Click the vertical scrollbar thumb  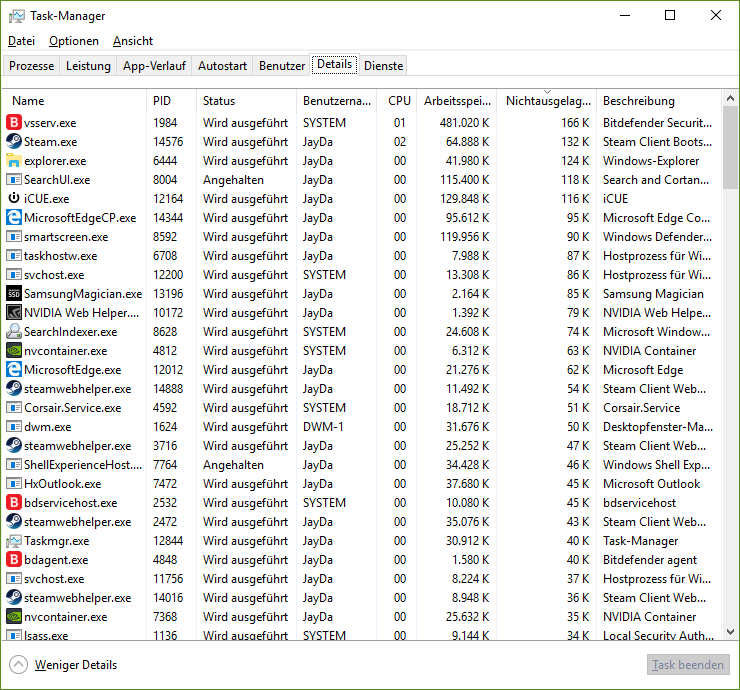pyautogui.click(x=731, y=147)
